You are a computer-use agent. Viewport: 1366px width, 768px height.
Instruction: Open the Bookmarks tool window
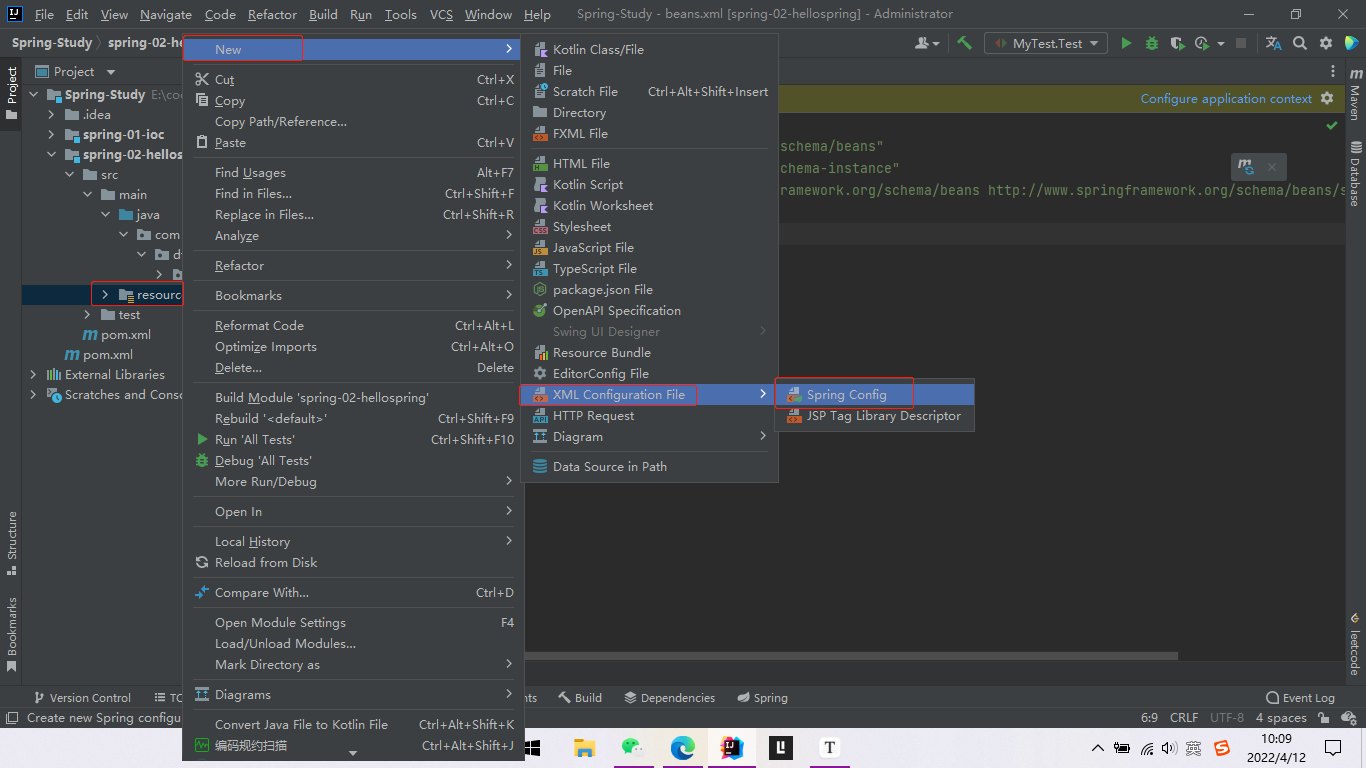pos(12,634)
